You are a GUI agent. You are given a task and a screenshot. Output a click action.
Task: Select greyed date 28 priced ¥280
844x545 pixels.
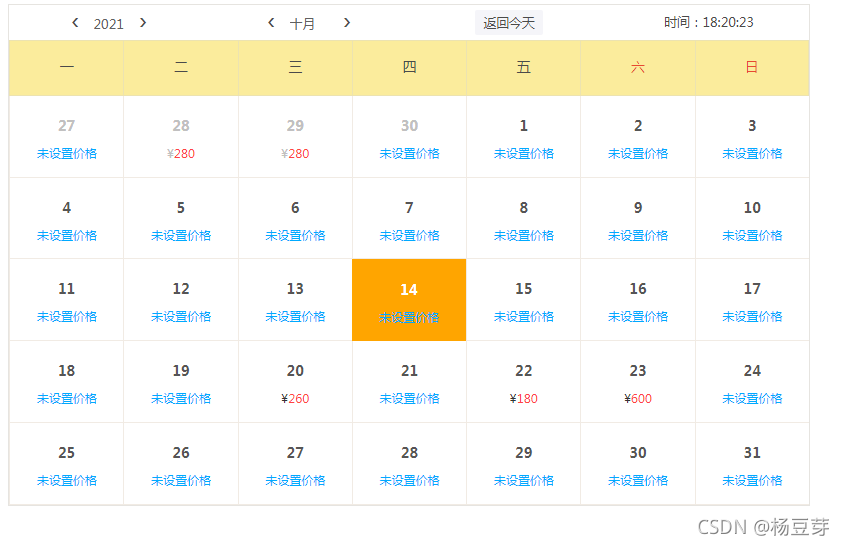tap(181, 137)
